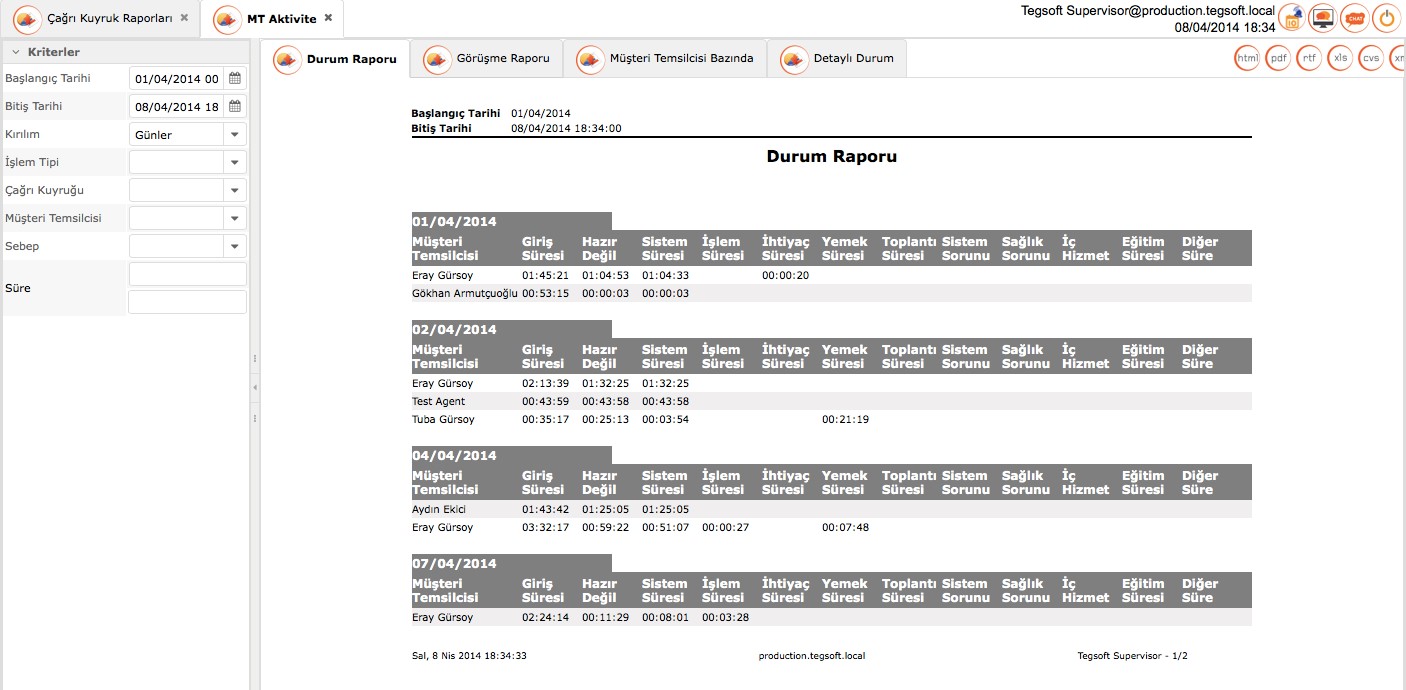Click the İşlem Süresi value 00:03:28
The width and height of the screenshot is (1406, 690).
pyautogui.click(x=725, y=618)
